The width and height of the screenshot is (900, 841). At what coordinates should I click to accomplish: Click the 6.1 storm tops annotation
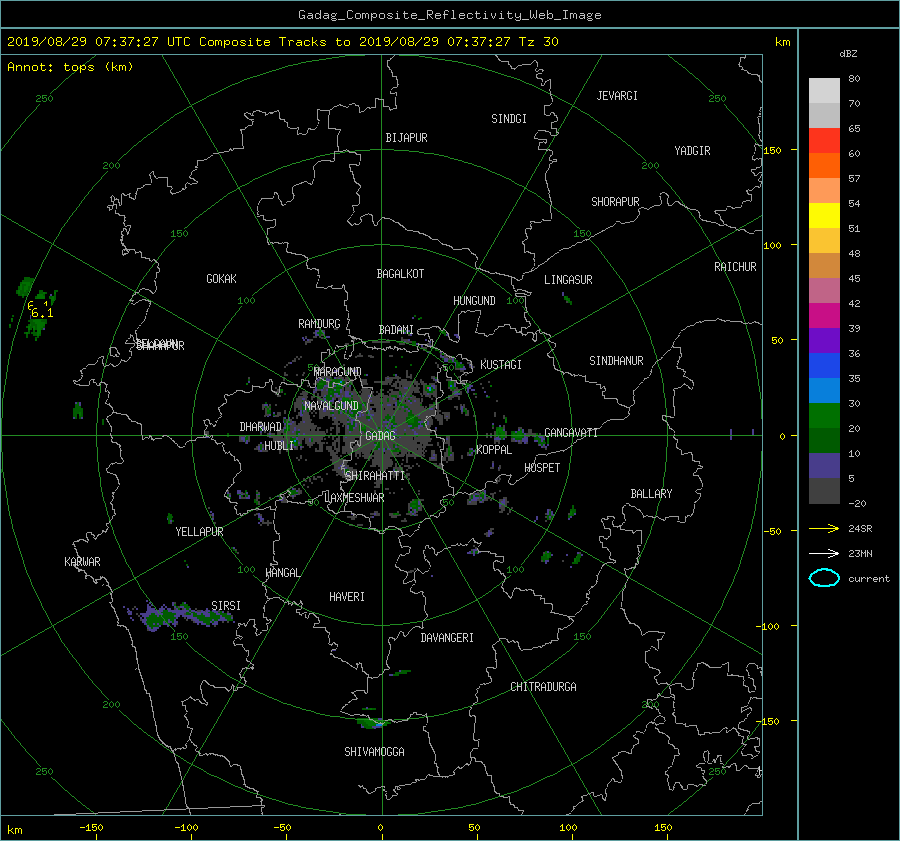pos(42,313)
